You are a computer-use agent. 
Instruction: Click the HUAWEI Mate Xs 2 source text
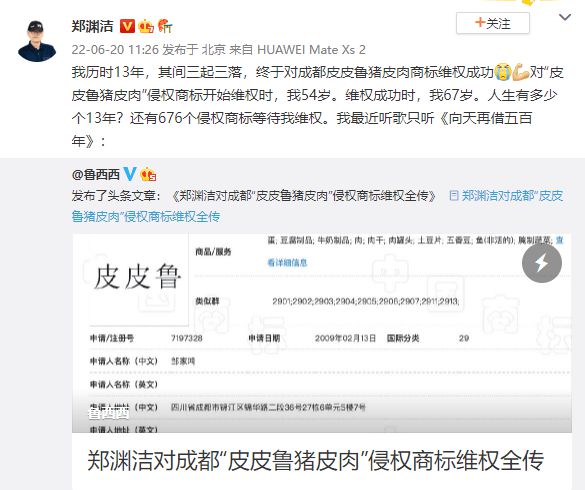[x=311, y=50]
